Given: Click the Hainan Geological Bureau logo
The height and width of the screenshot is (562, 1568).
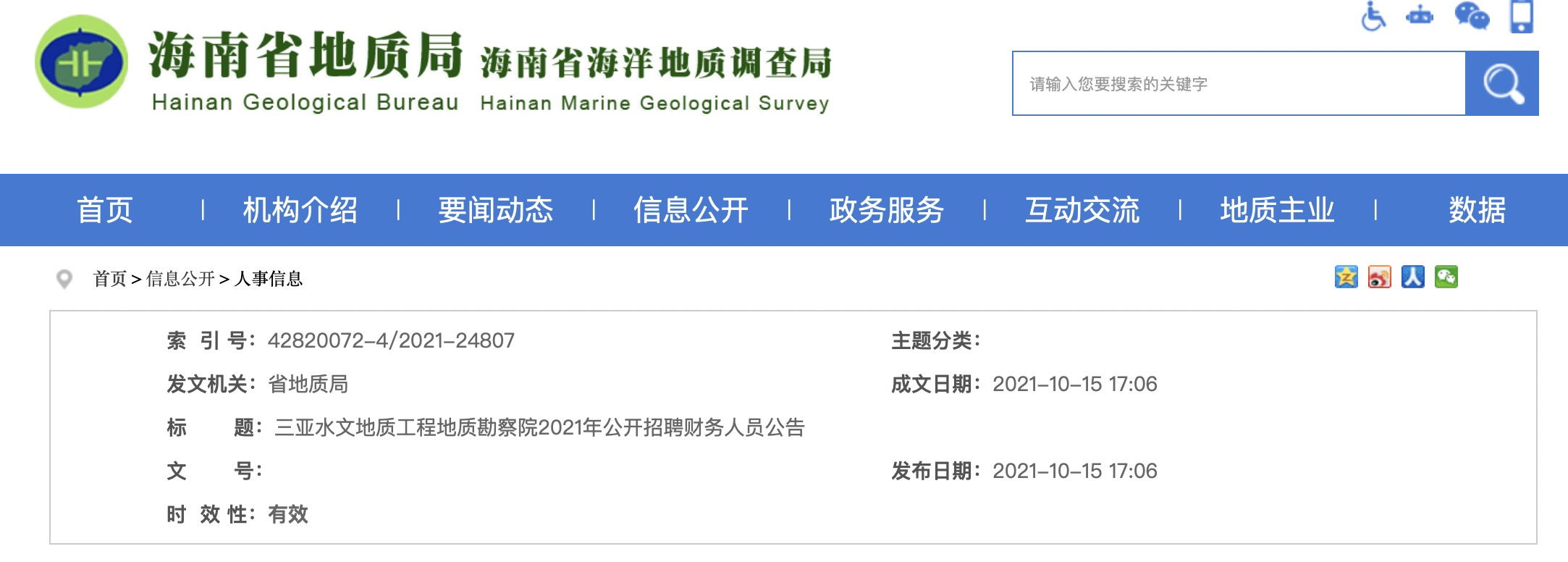Looking at the screenshot, I should pos(82,62).
